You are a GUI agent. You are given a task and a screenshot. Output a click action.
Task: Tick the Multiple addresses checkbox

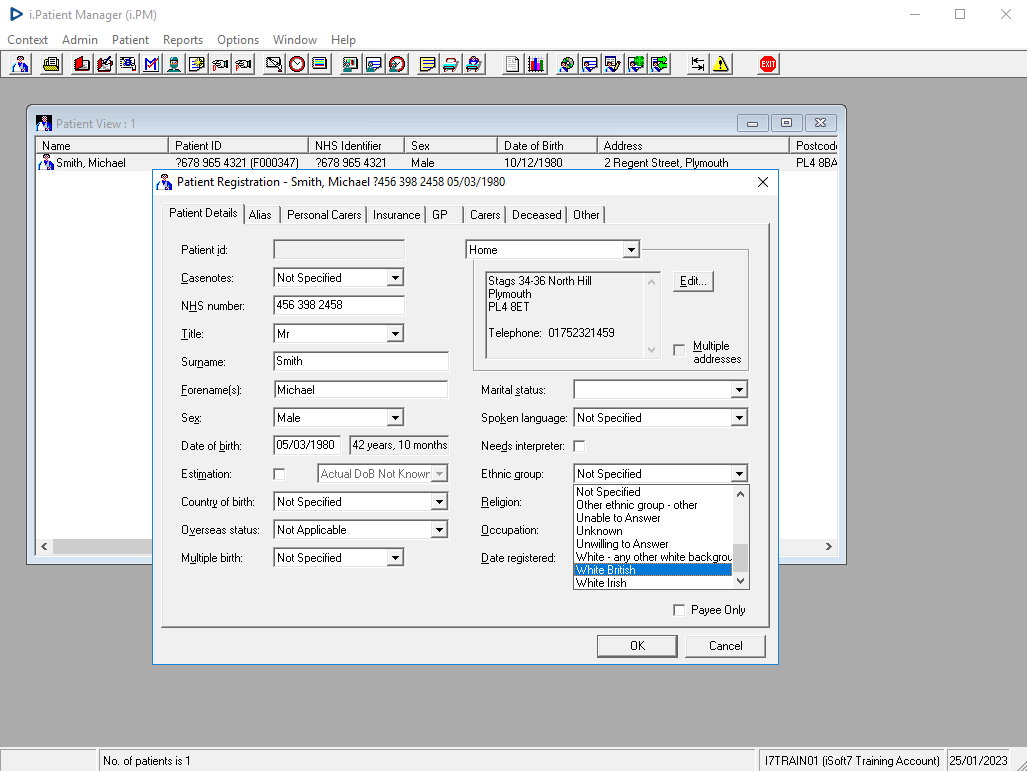[x=679, y=350]
